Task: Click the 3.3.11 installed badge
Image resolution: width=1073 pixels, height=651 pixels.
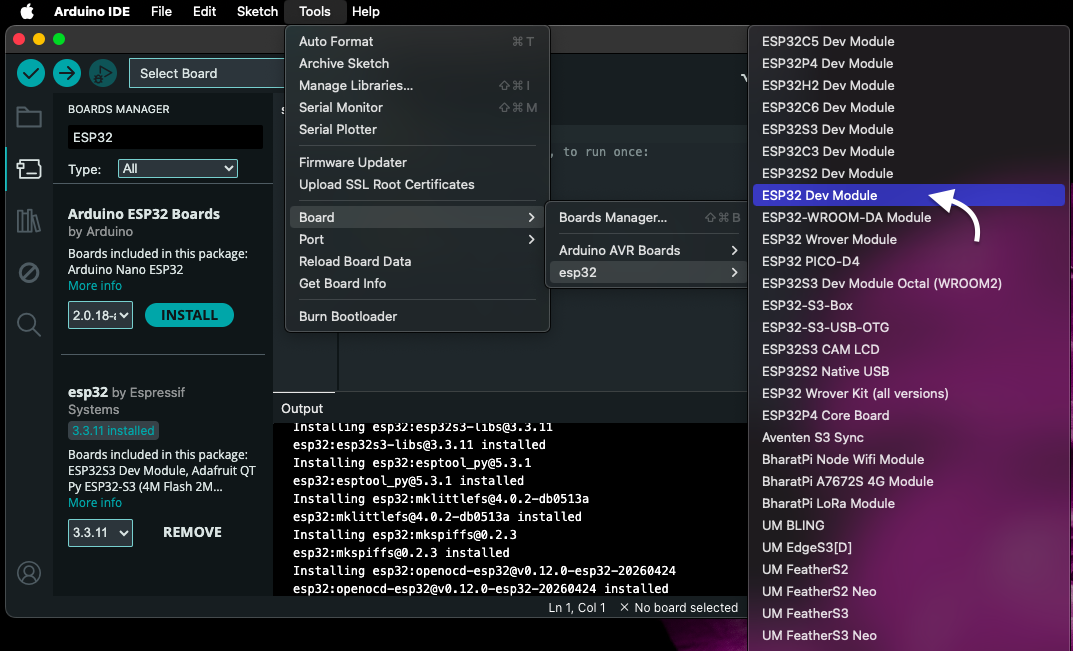Action: tap(114, 430)
